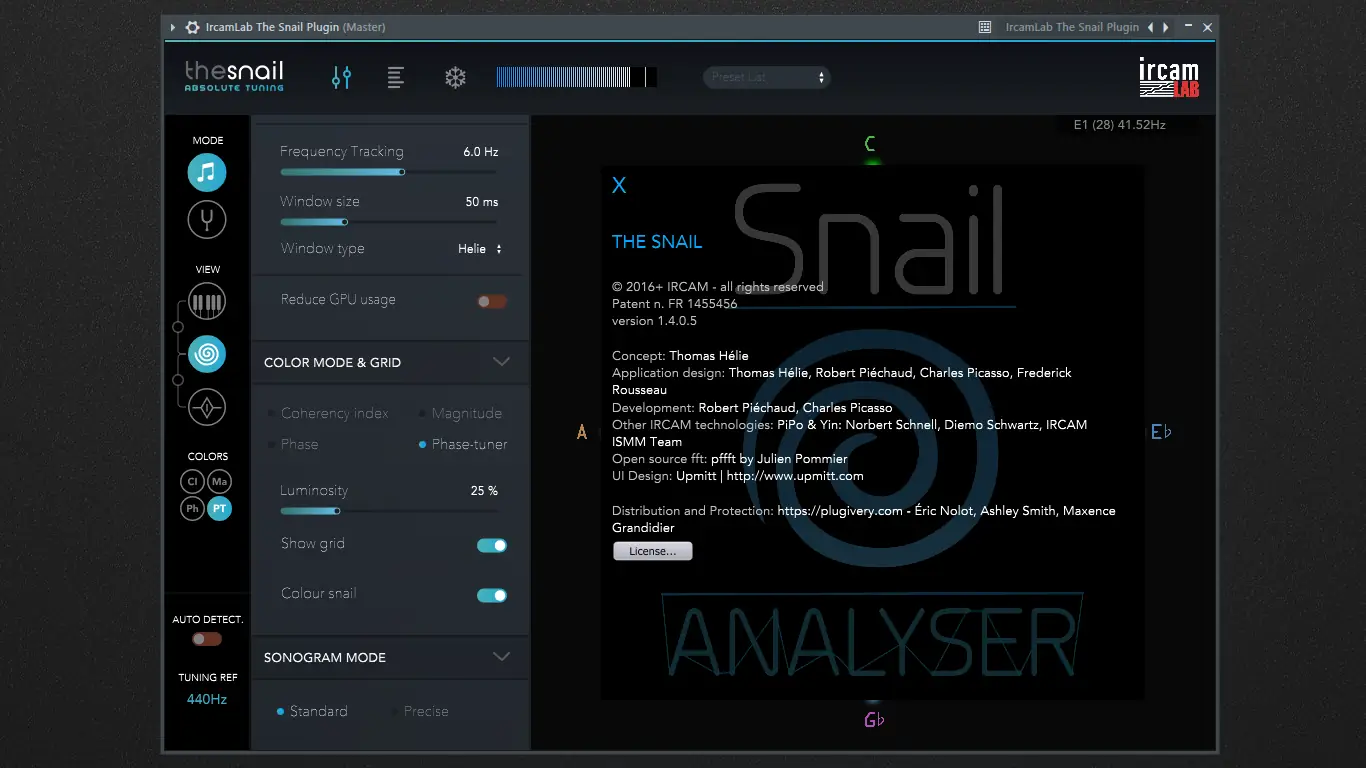Enable the Auto Detect switch

(207, 639)
